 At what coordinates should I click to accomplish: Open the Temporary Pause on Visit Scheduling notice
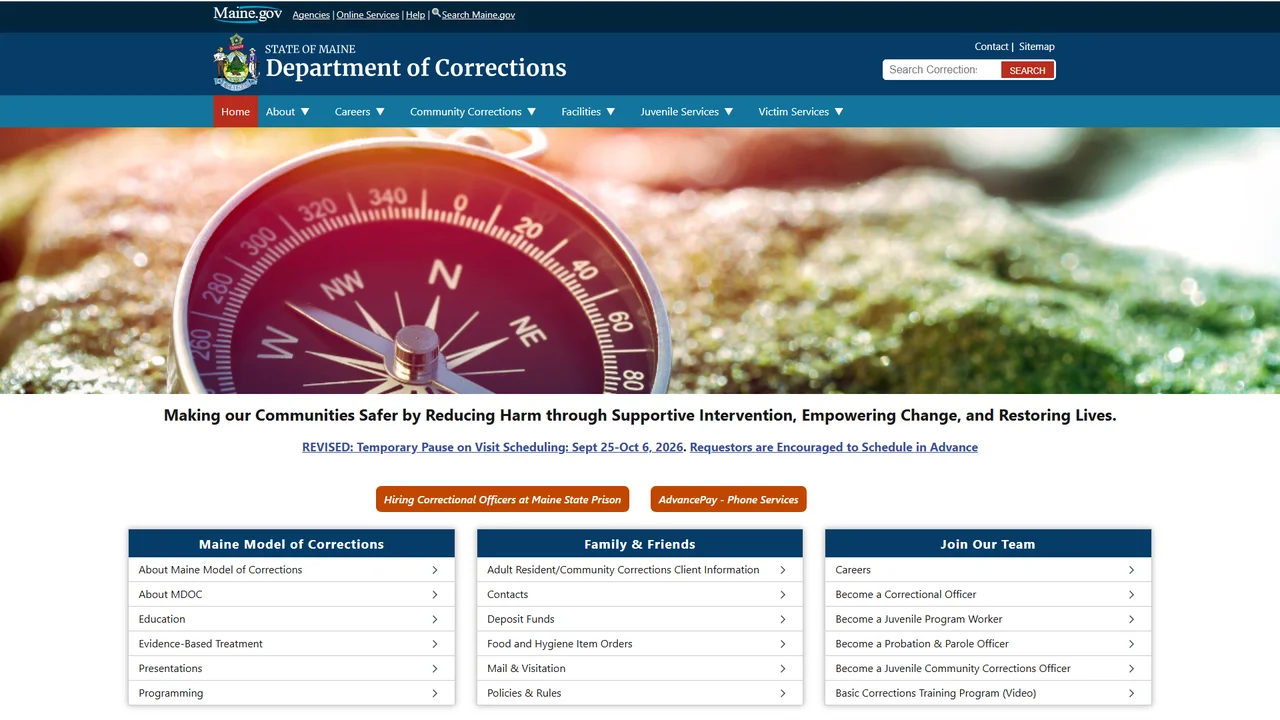pyautogui.click(x=494, y=447)
